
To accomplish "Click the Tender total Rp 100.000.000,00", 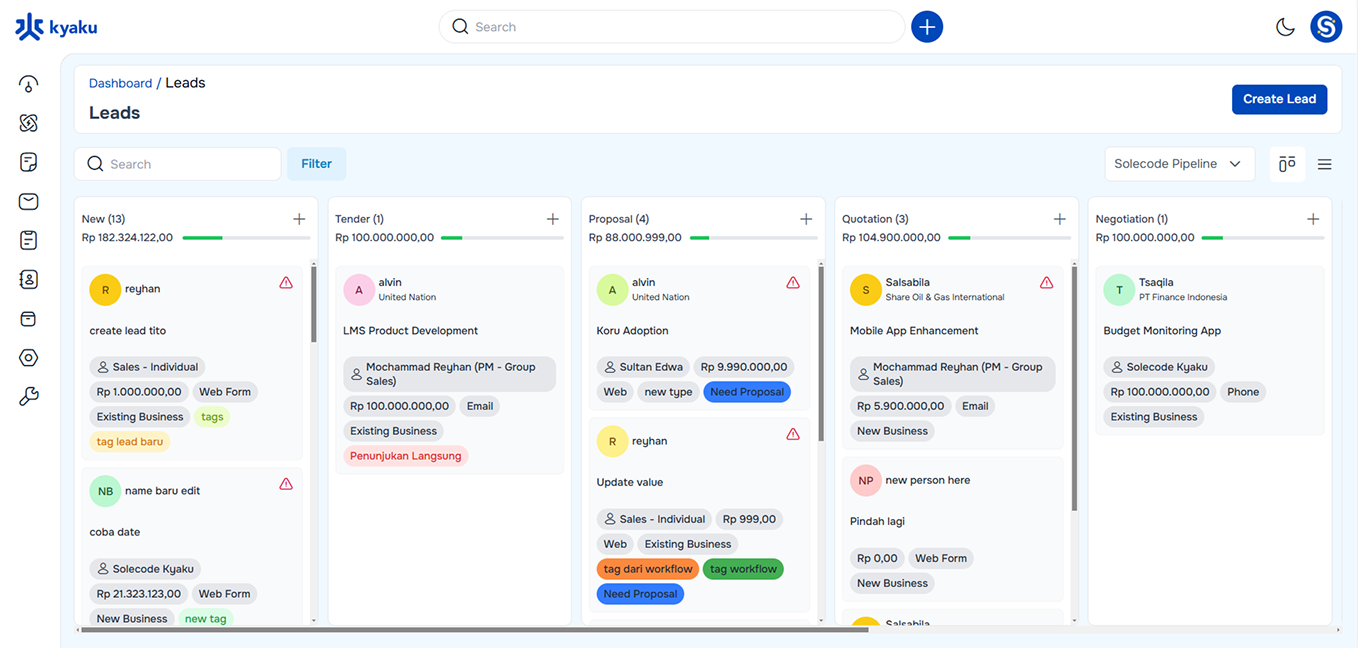I will 385,238.
